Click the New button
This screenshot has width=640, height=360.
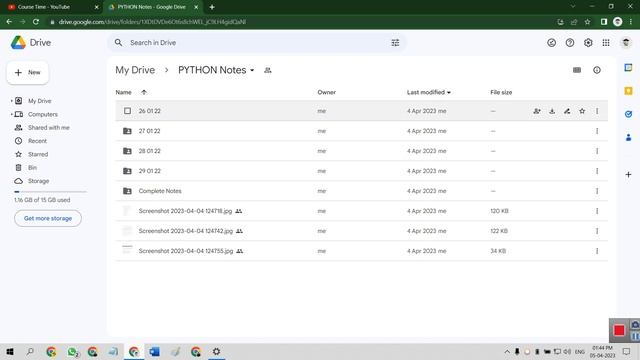[28, 73]
